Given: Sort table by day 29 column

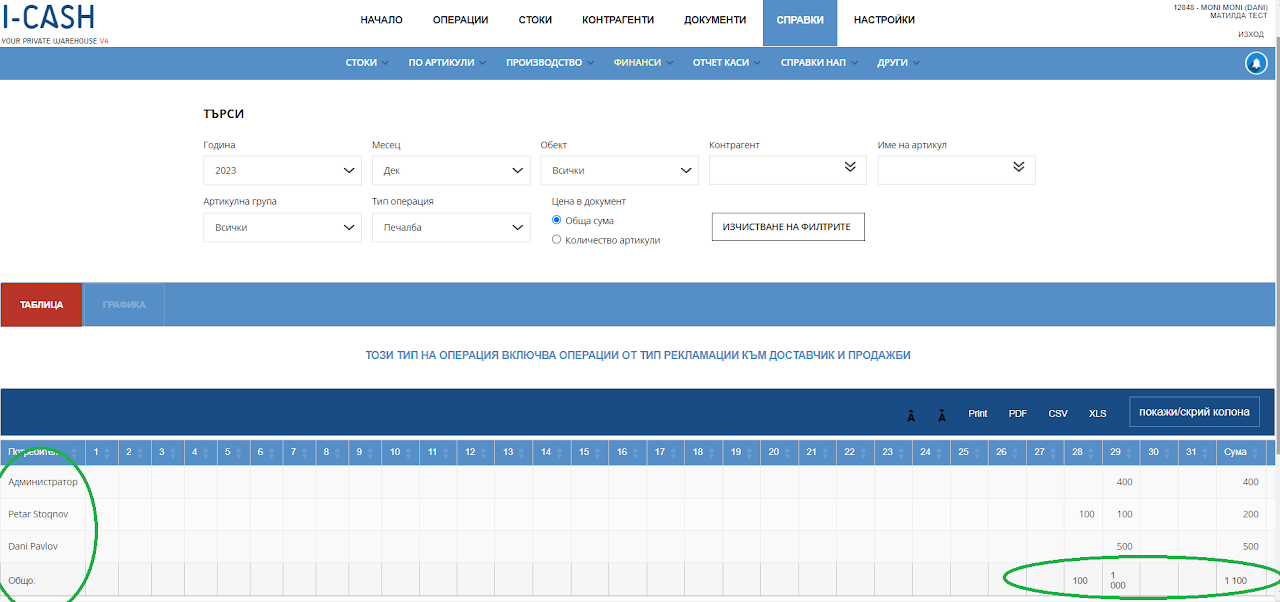Looking at the screenshot, I should click(1121, 452).
